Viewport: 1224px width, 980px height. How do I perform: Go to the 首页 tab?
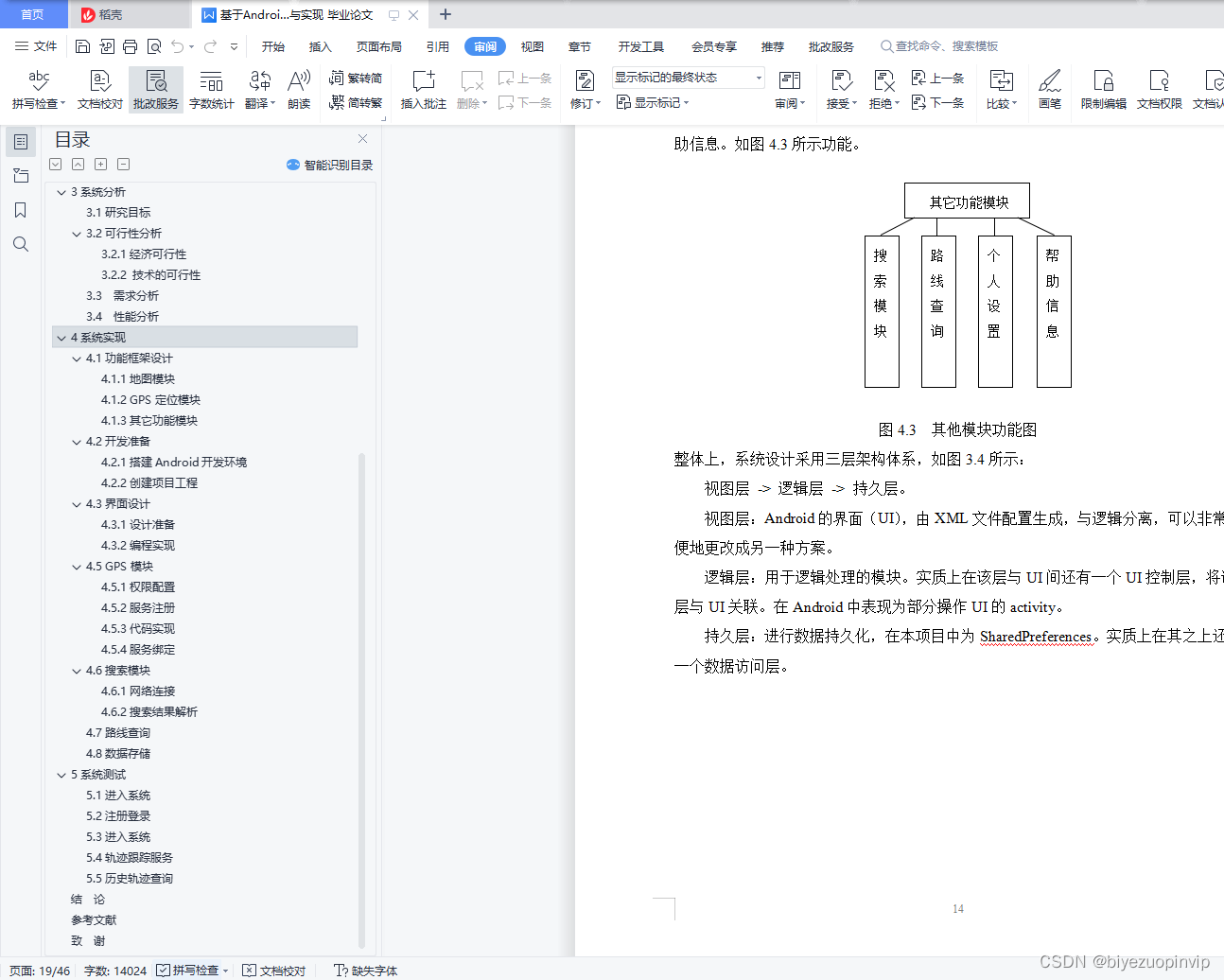coord(32,14)
